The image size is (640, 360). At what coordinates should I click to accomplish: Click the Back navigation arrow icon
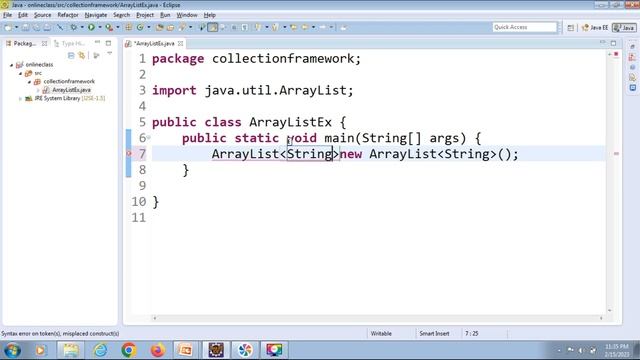pos(304,27)
